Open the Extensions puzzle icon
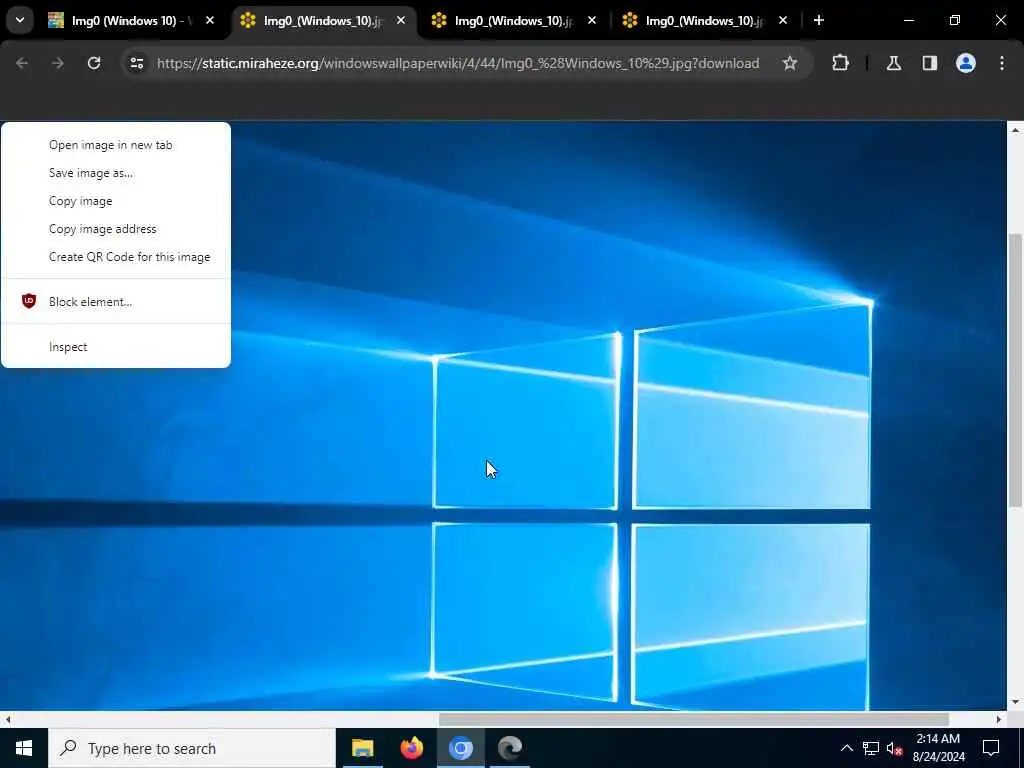The image size is (1024, 768). coord(840,63)
